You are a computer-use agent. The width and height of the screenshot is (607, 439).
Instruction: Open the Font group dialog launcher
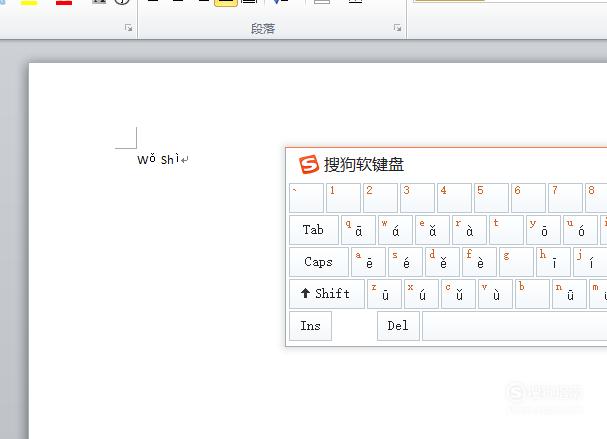[x=129, y=28]
